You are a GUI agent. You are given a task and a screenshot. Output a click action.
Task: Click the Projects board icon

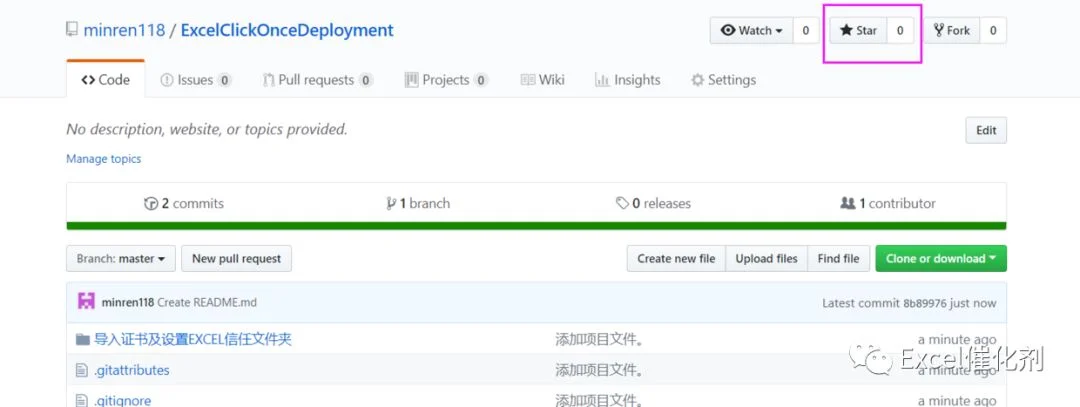(x=411, y=80)
